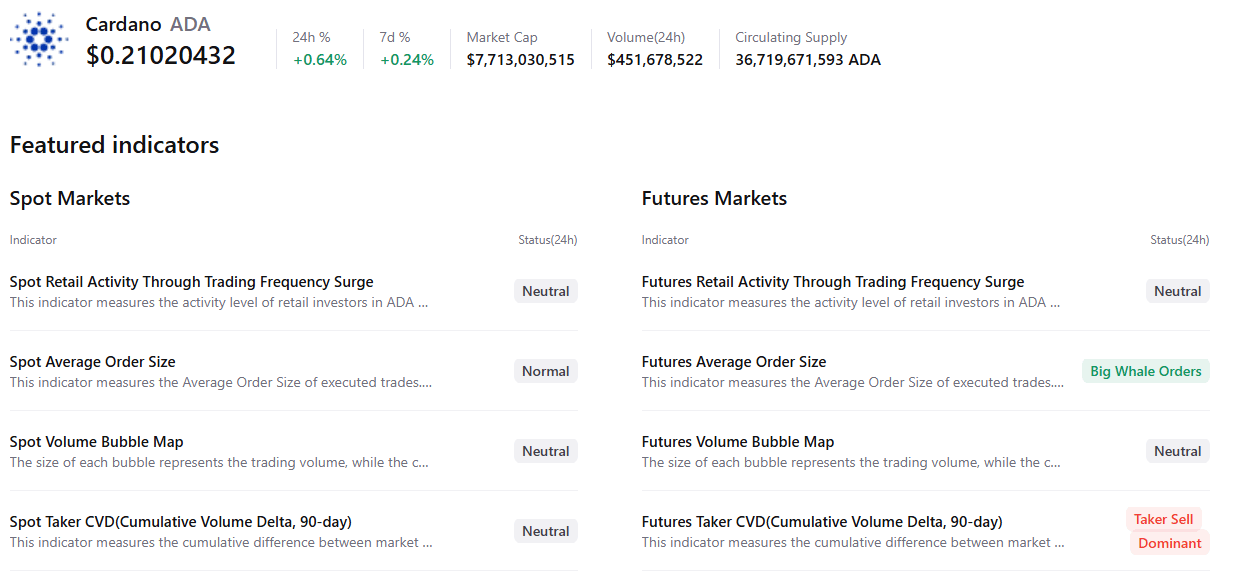Open Futures Taker CVD indicator
This screenshot has width=1235, height=588.
coord(822,522)
